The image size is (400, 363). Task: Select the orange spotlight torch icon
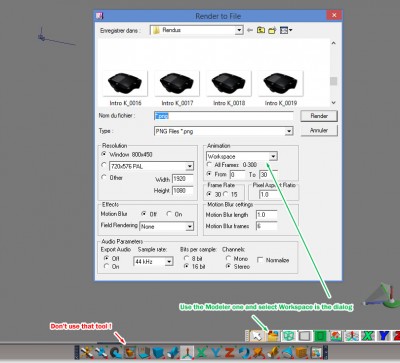click(x=273, y=352)
